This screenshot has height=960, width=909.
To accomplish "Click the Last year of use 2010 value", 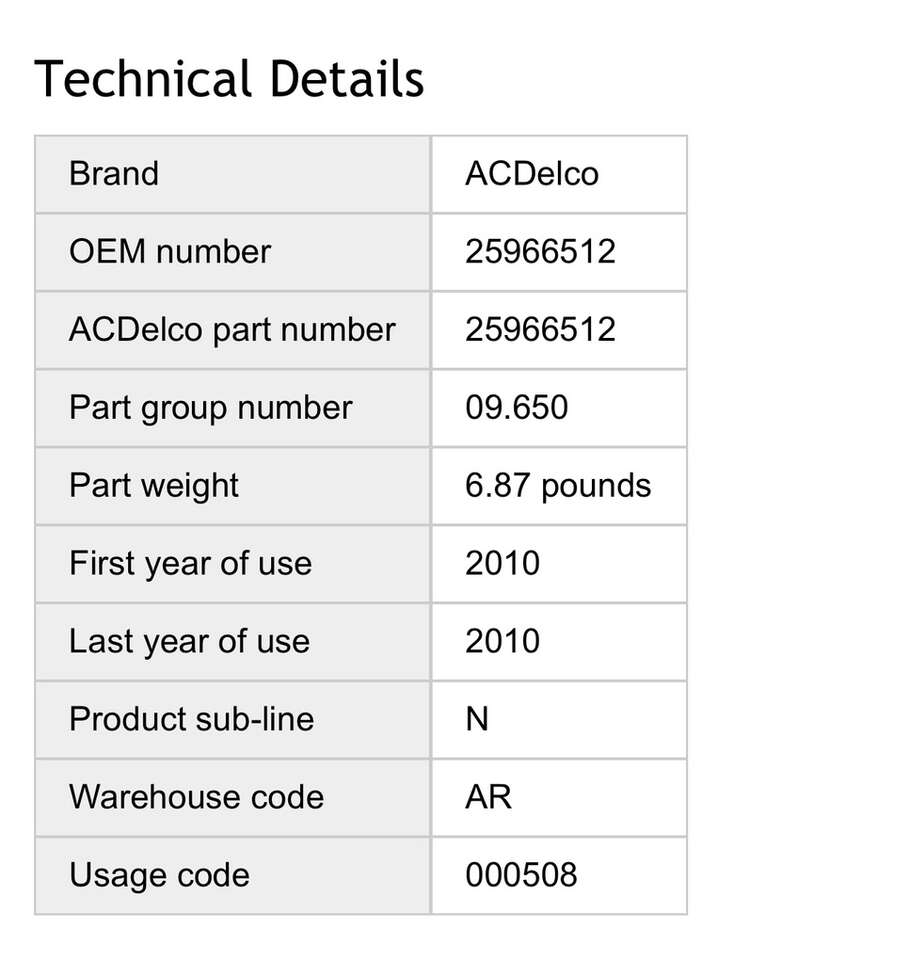I will pyautogui.click(x=502, y=642).
